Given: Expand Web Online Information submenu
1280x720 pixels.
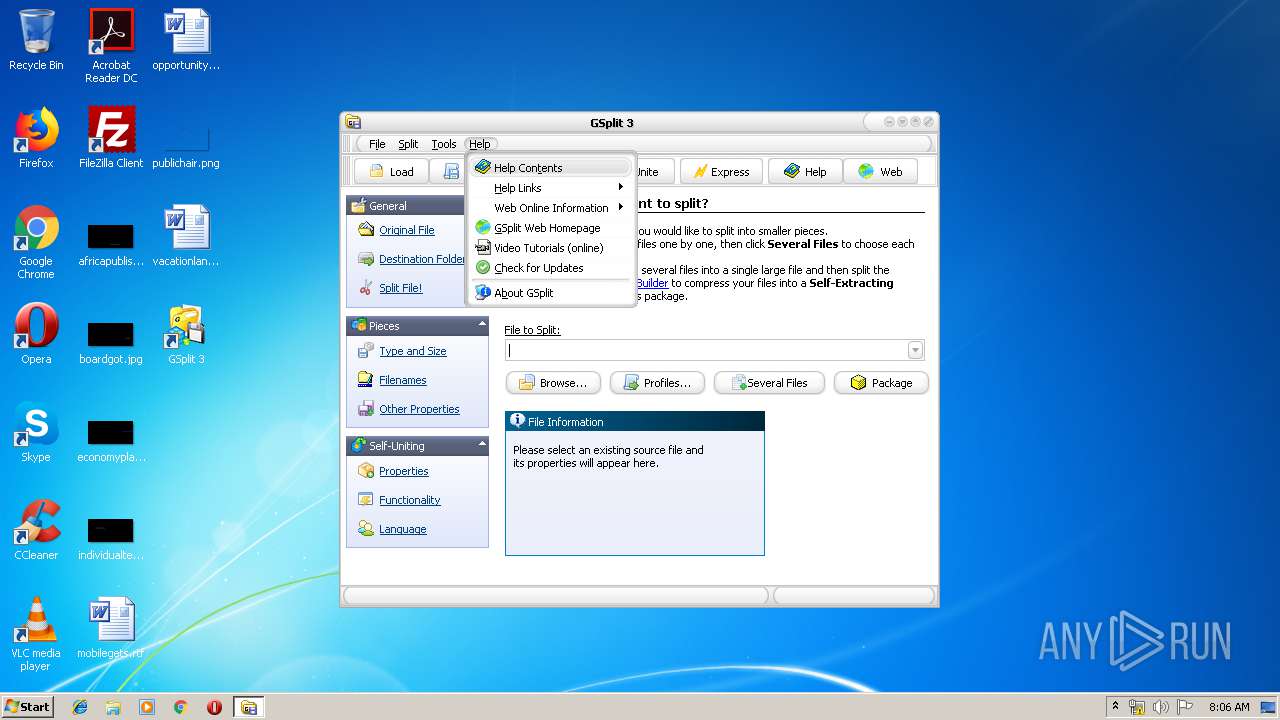Looking at the screenshot, I should [551, 208].
